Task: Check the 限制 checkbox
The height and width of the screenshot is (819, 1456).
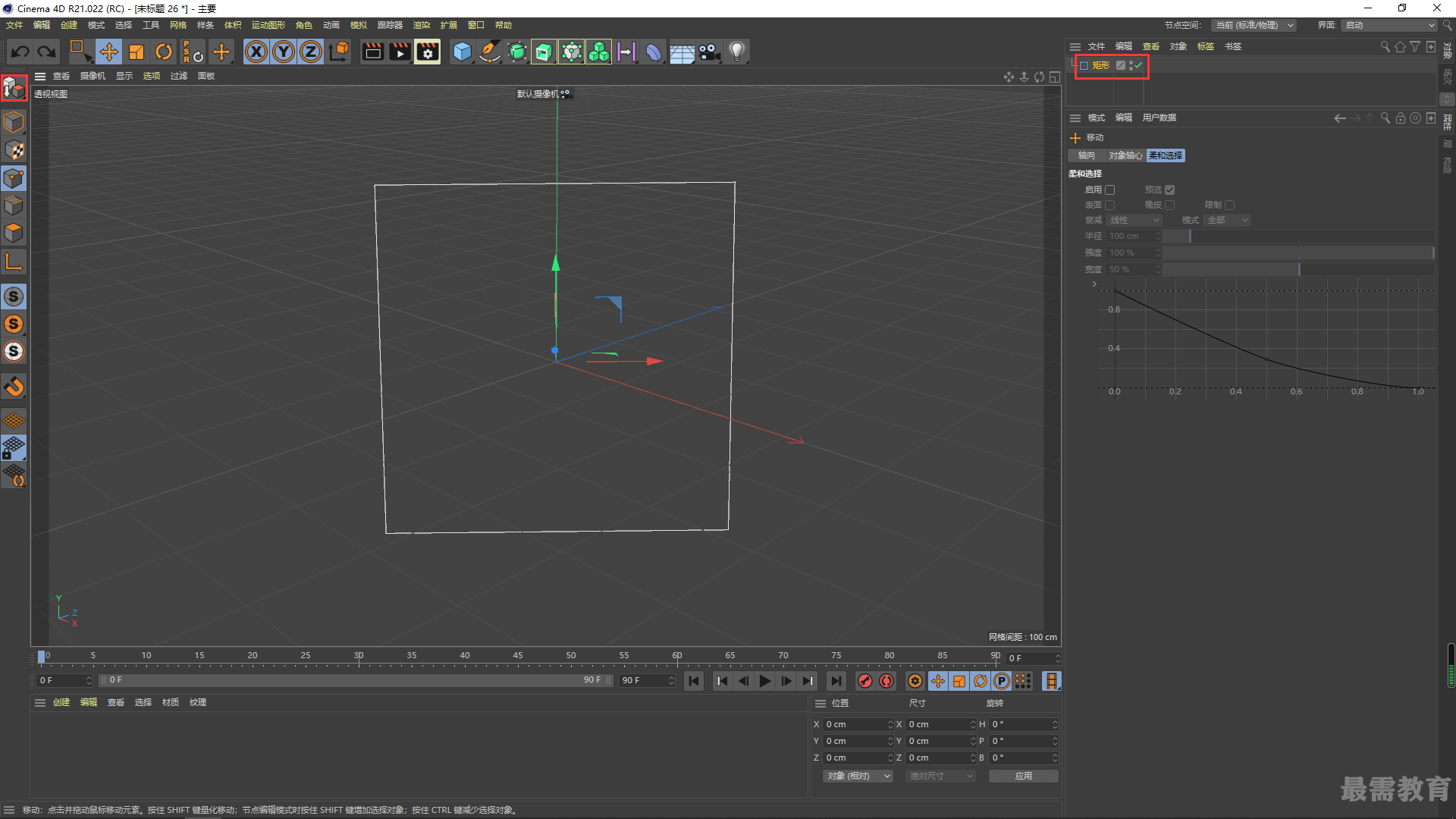Action: 1230,205
